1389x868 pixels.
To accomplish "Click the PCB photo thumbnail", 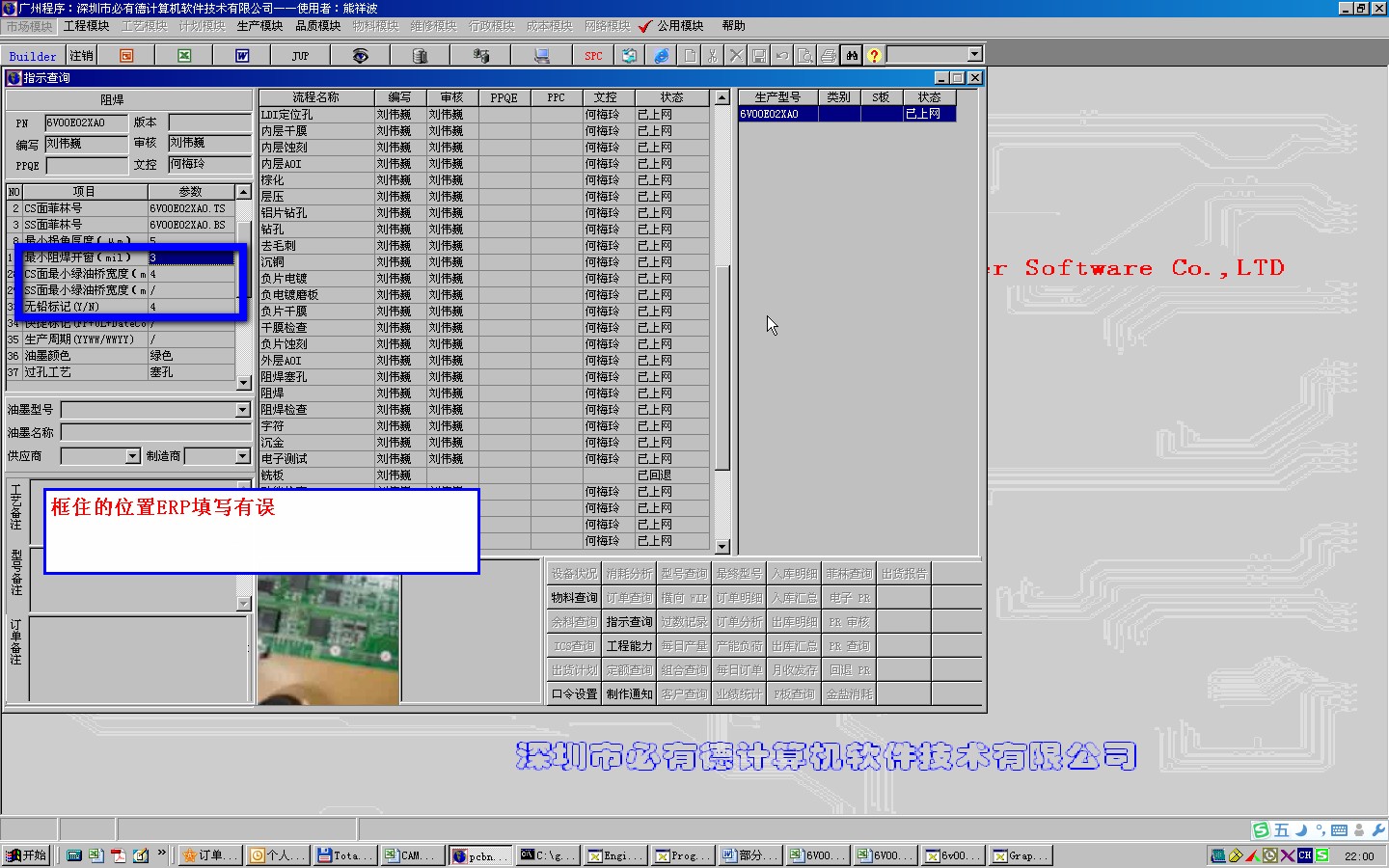I will pyautogui.click(x=328, y=638).
